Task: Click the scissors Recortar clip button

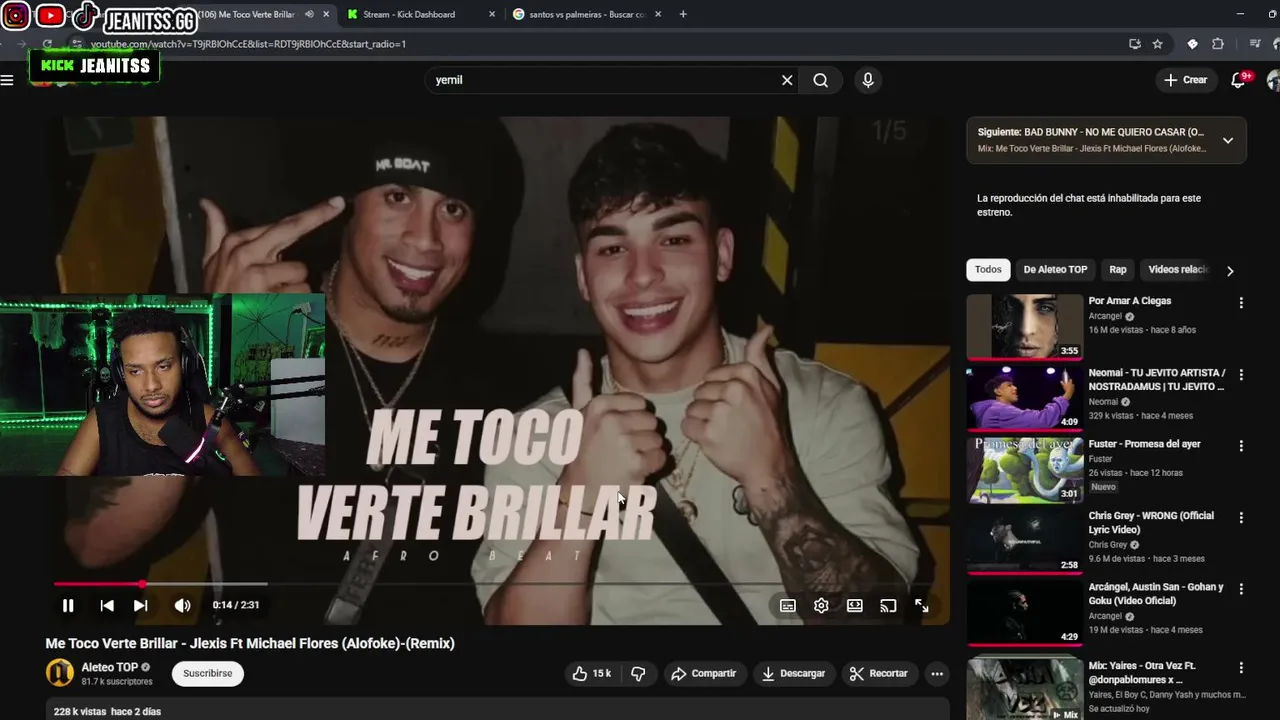Action: (x=879, y=673)
